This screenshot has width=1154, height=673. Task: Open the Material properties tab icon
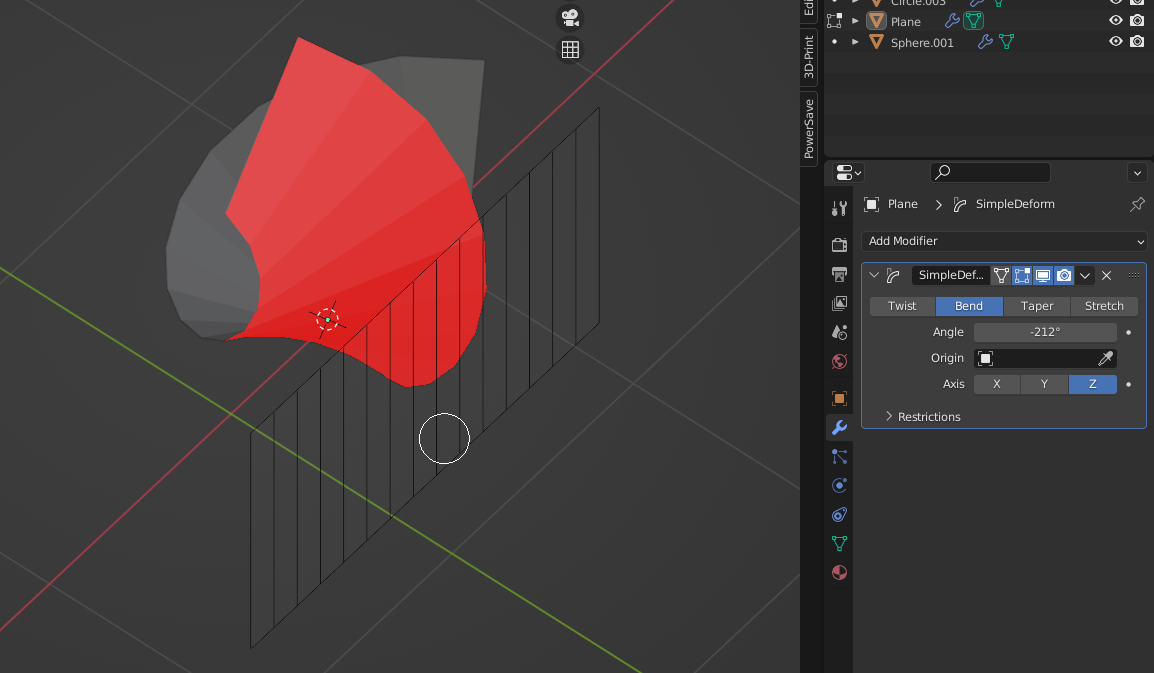coord(839,573)
